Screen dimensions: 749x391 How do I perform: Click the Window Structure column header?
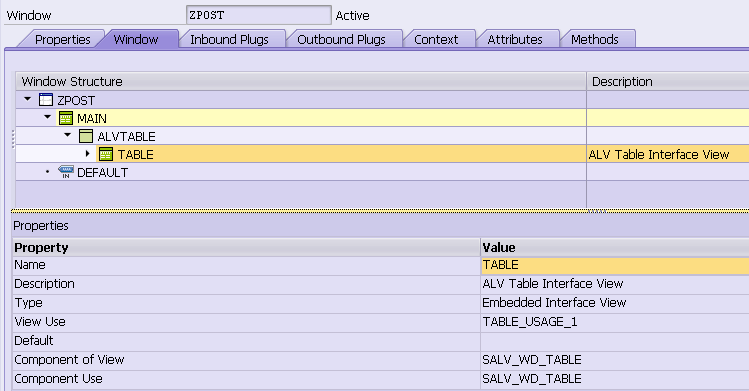(301, 82)
